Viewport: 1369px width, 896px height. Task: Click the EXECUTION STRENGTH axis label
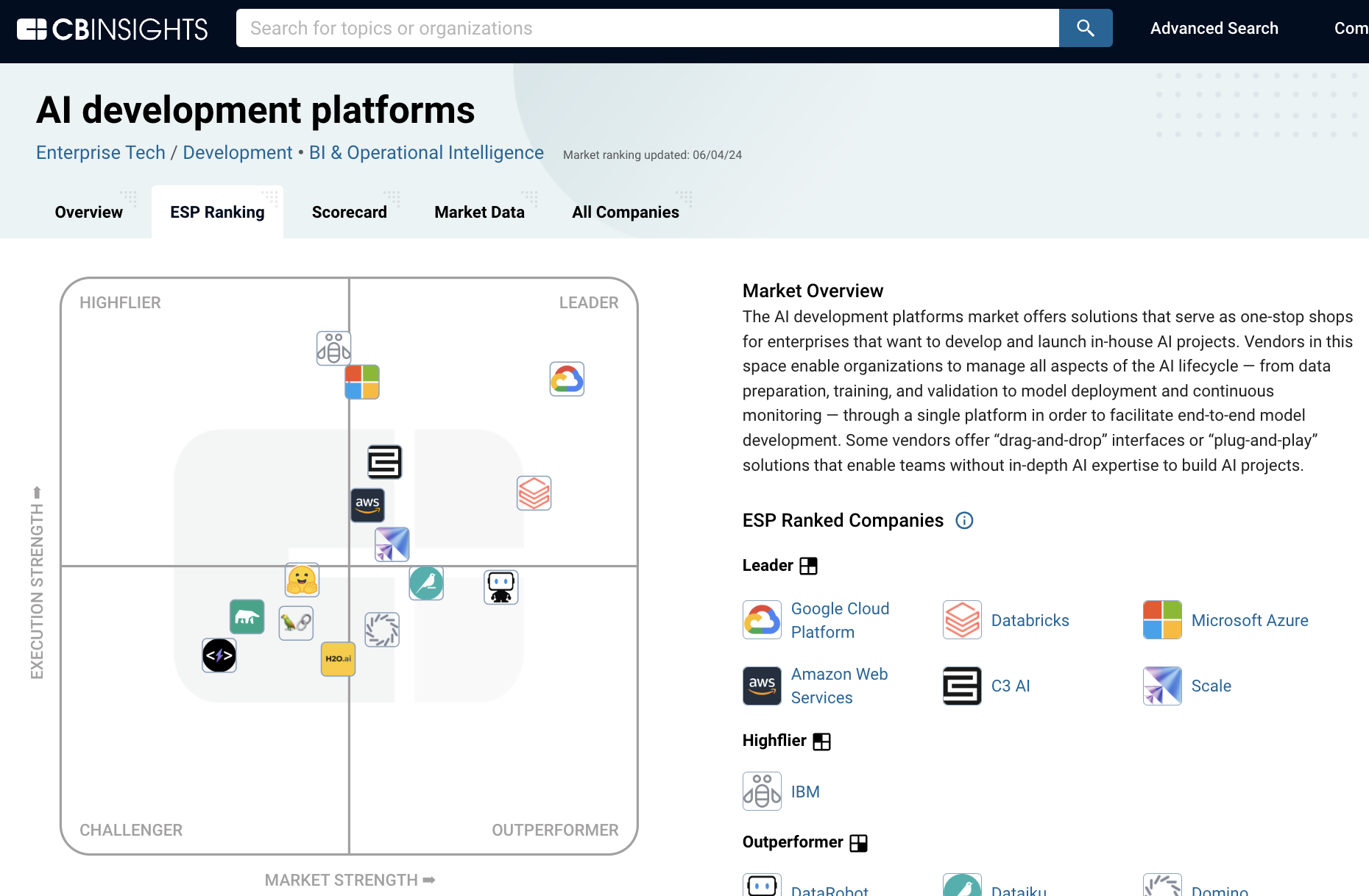click(37, 583)
